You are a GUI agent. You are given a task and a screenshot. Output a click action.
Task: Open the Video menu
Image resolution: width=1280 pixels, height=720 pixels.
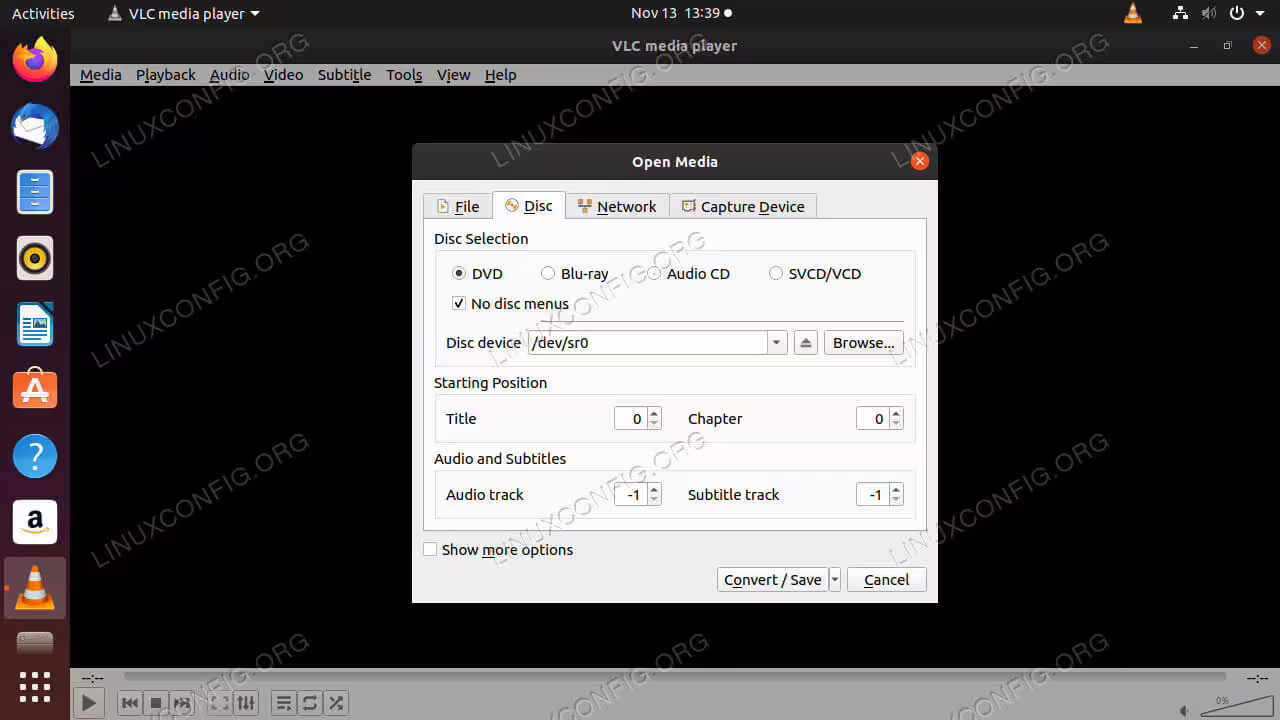[283, 75]
